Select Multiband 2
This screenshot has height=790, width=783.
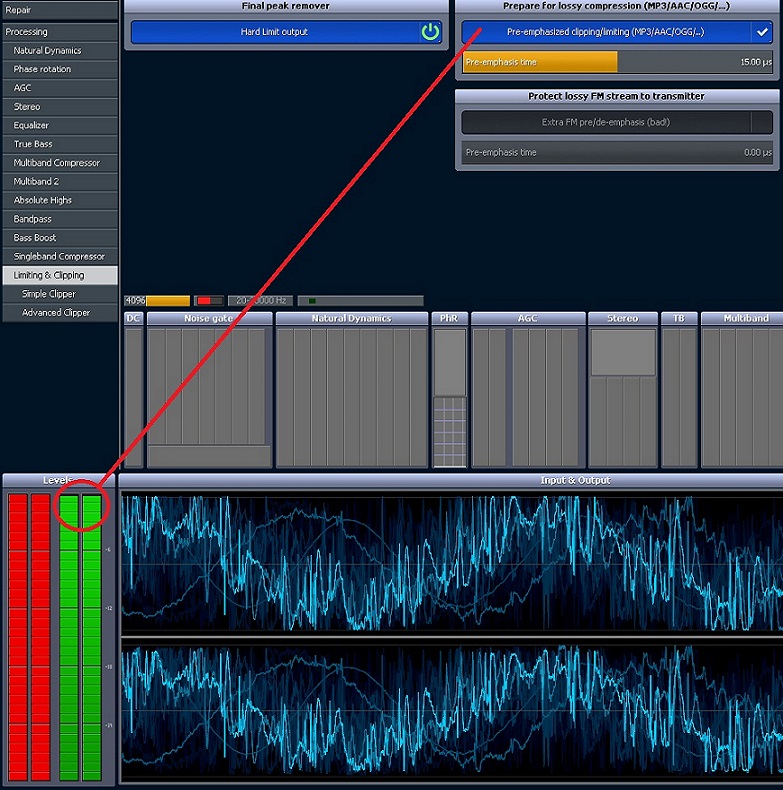point(60,181)
